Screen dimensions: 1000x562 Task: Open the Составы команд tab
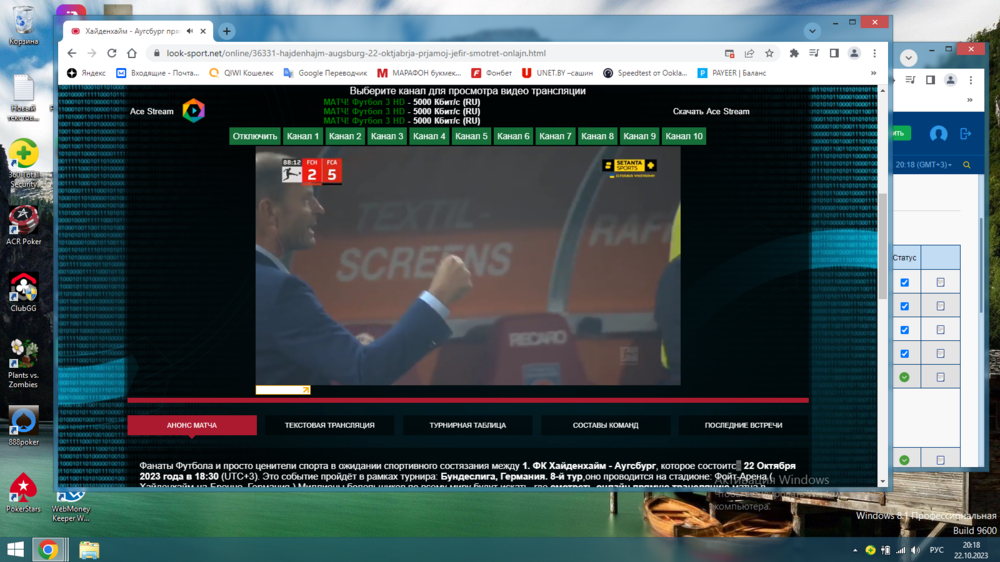[605, 425]
